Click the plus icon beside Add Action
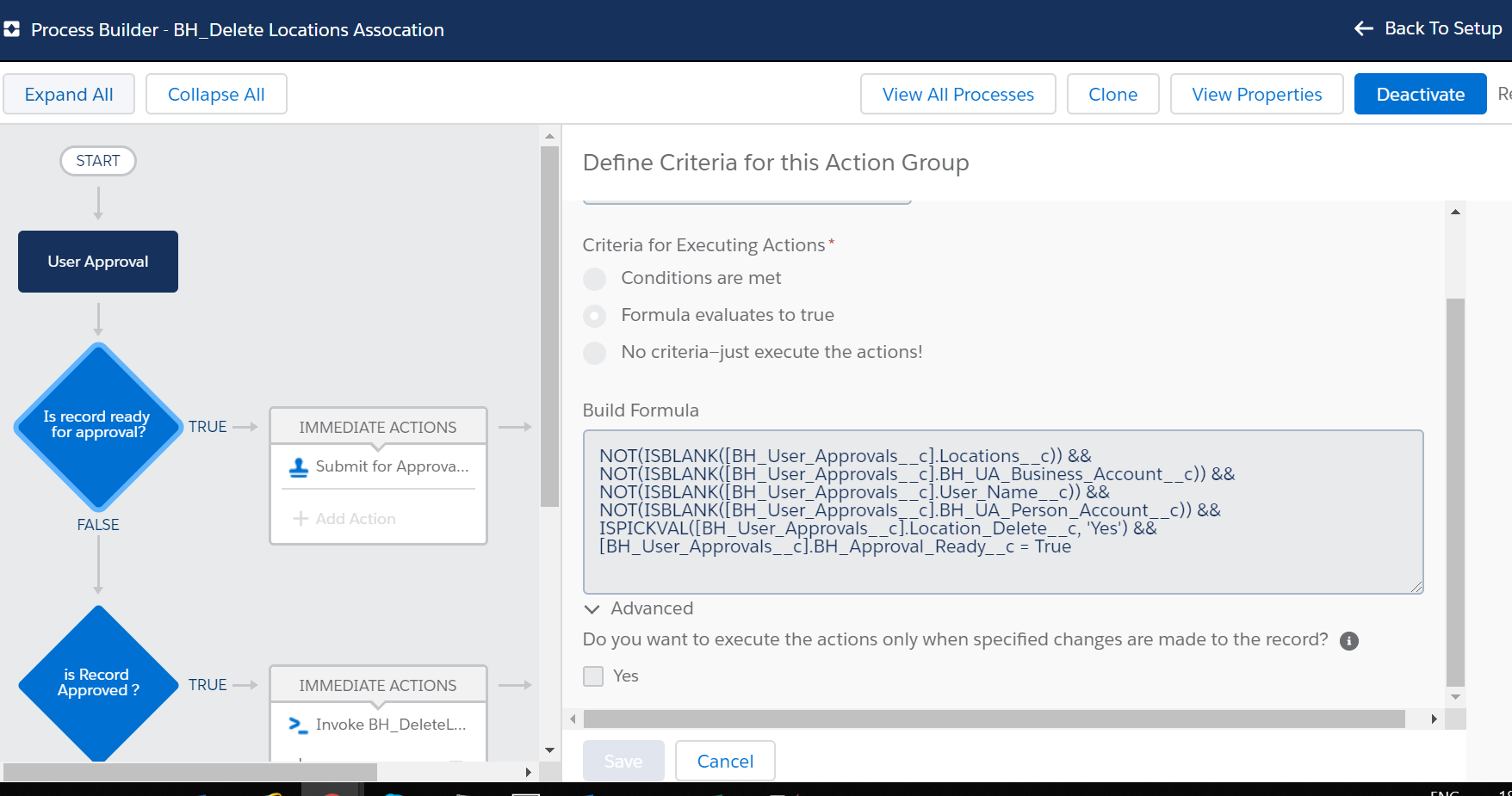 301,519
